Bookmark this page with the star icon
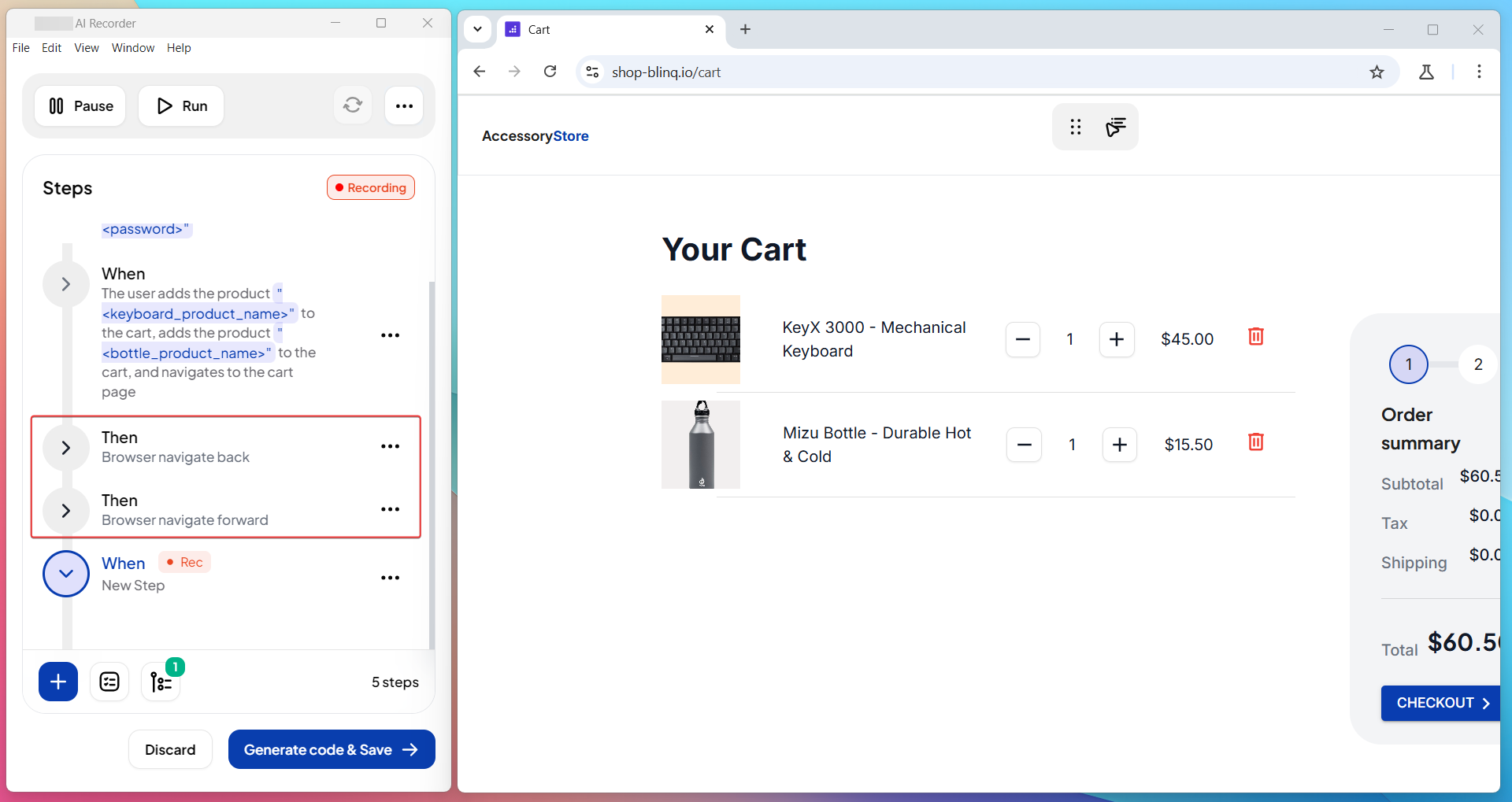 tap(1376, 72)
